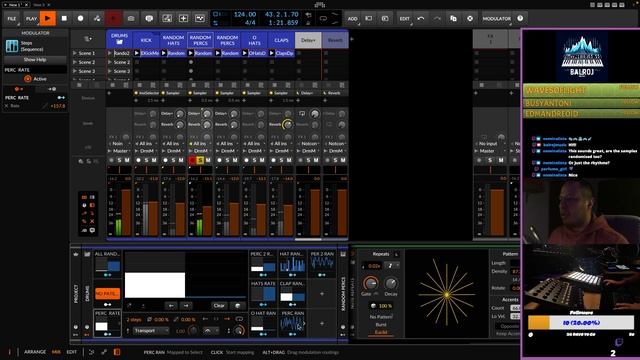
Task: Randomize steps with dice button
Action: (x=238, y=305)
